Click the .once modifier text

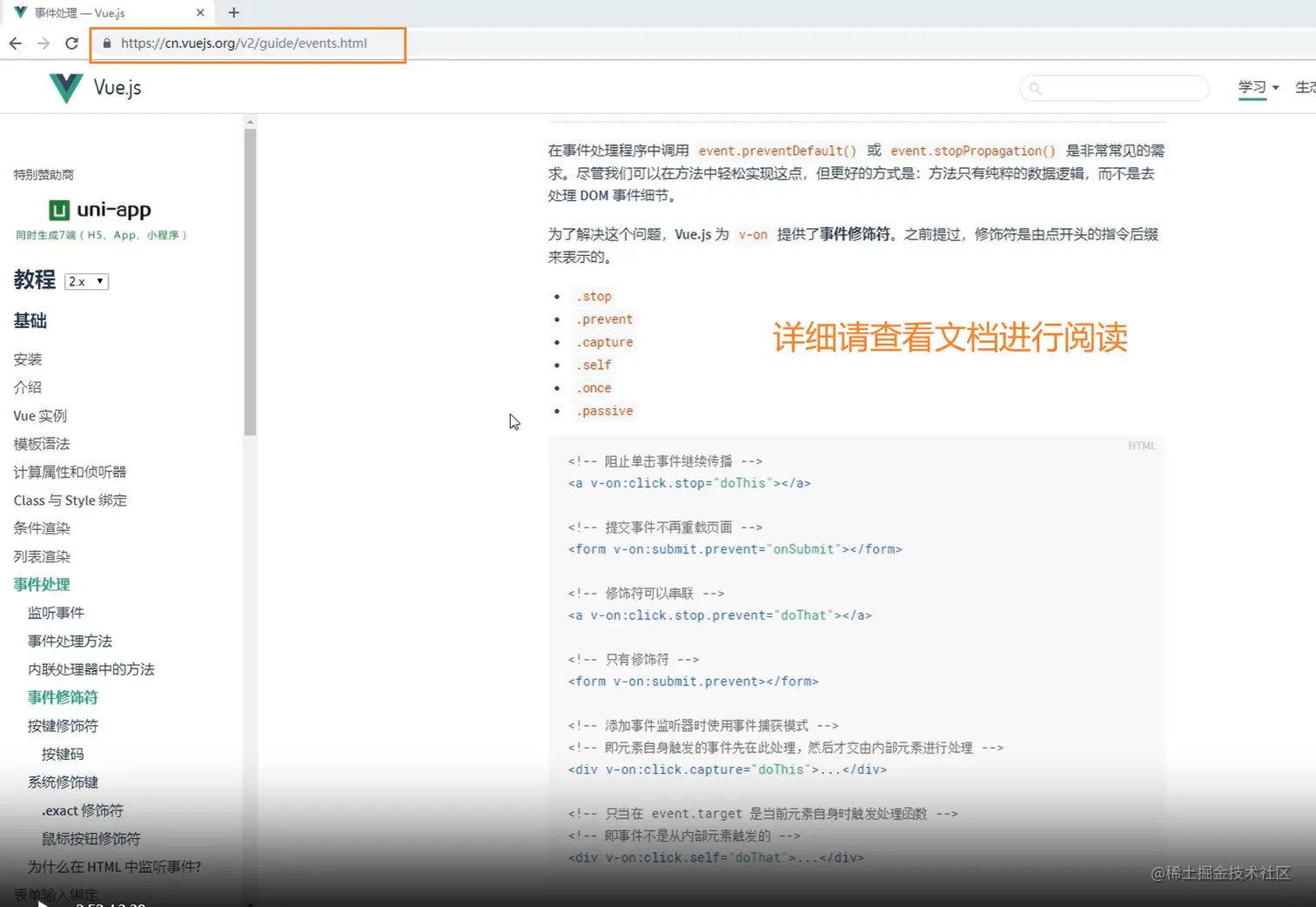[594, 388]
